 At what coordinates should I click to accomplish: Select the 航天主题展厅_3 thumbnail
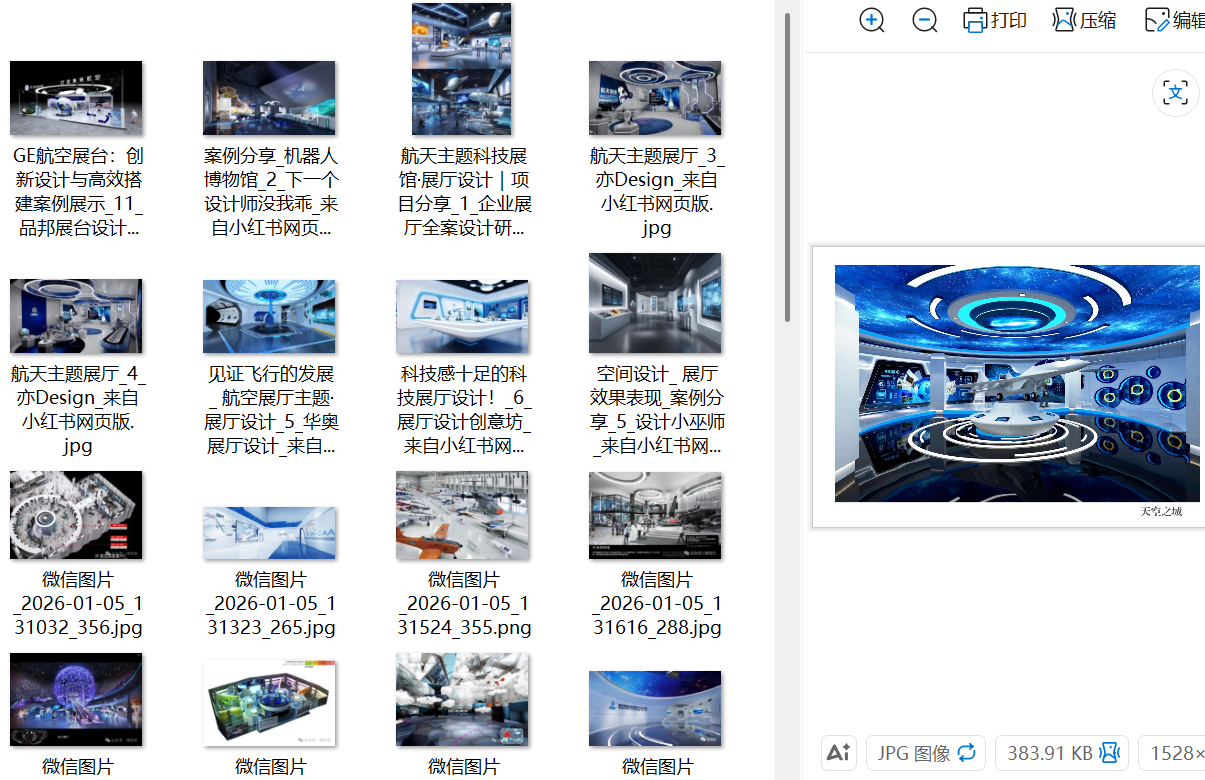pyautogui.click(x=655, y=98)
